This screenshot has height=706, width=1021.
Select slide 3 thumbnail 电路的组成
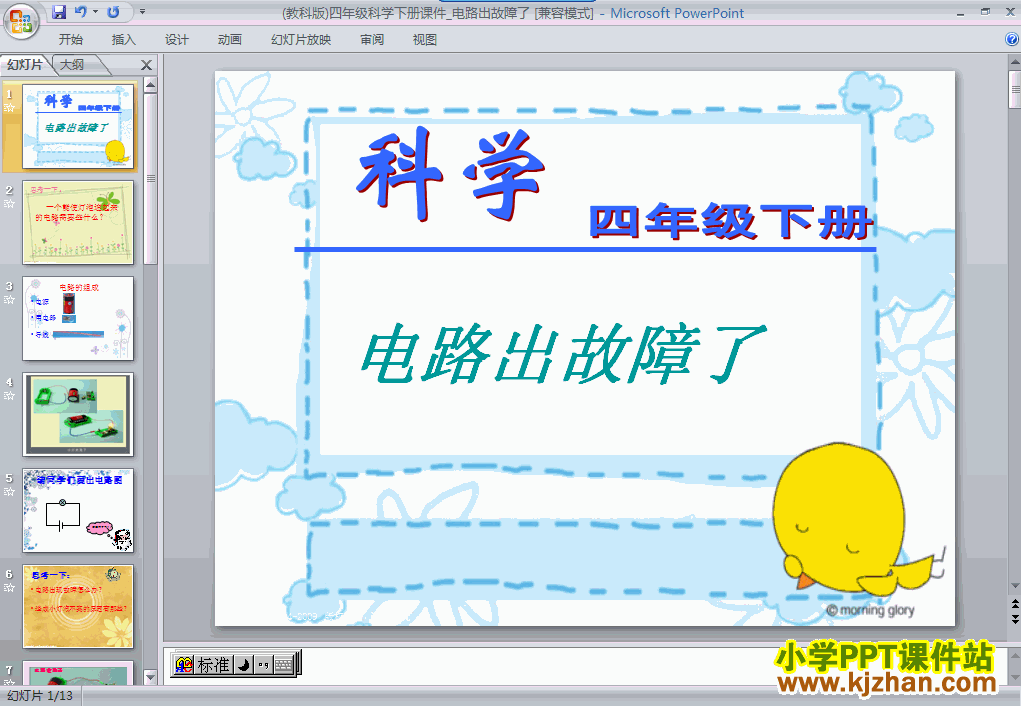pyautogui.click(x=78, y=318)
